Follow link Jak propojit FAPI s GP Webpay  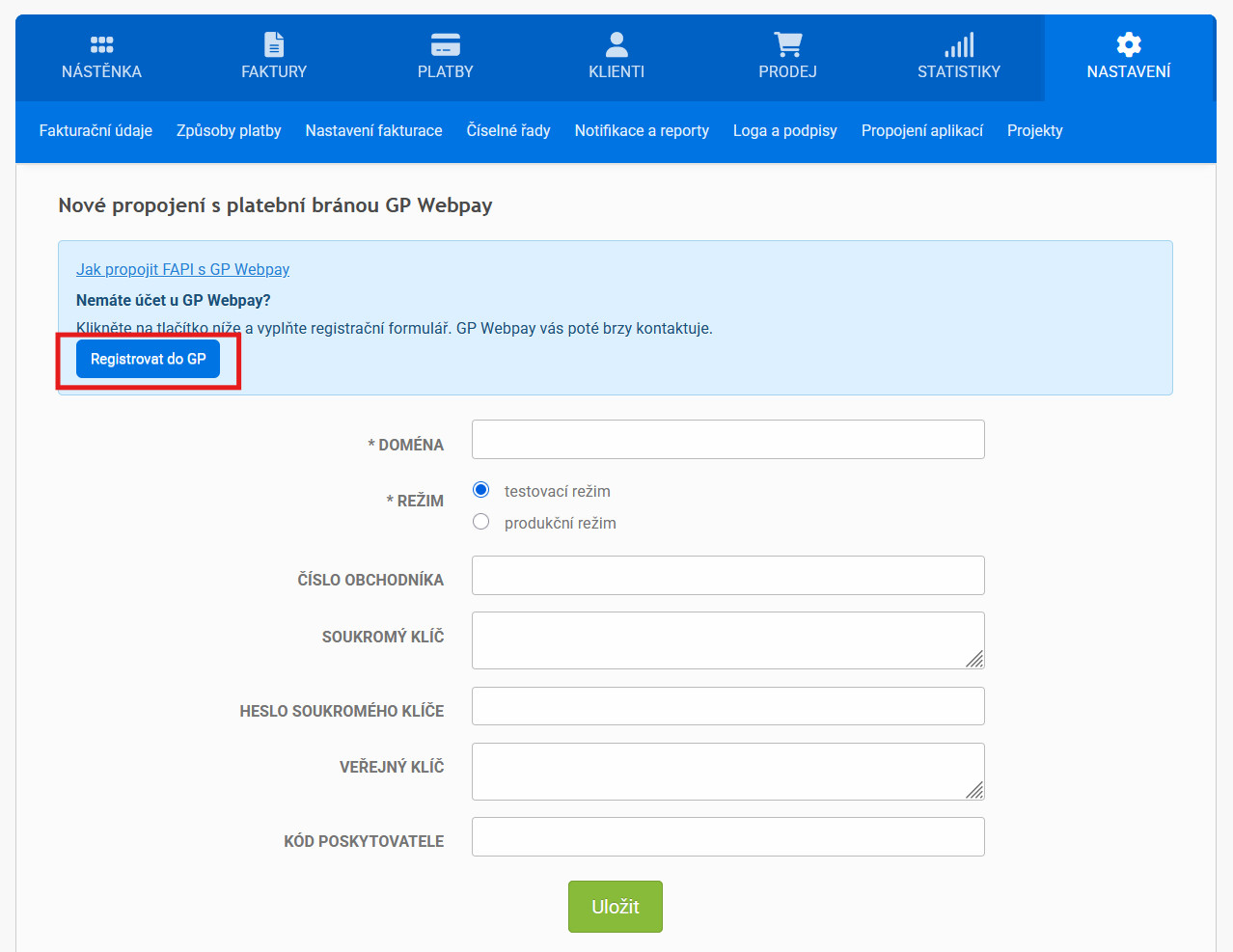point(182,269)
